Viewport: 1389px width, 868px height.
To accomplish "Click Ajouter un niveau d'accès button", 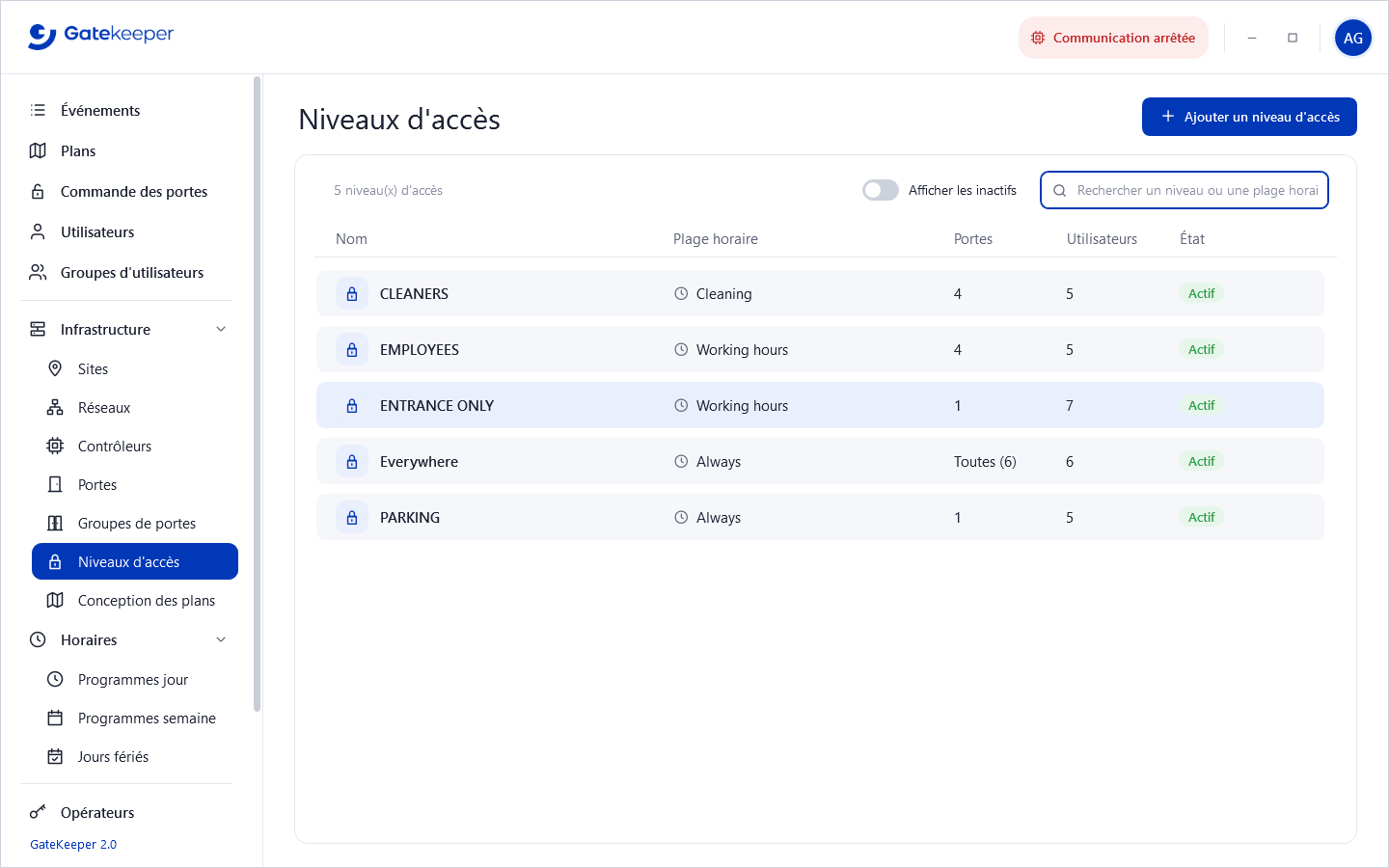I will click(x=1249, y=117).
